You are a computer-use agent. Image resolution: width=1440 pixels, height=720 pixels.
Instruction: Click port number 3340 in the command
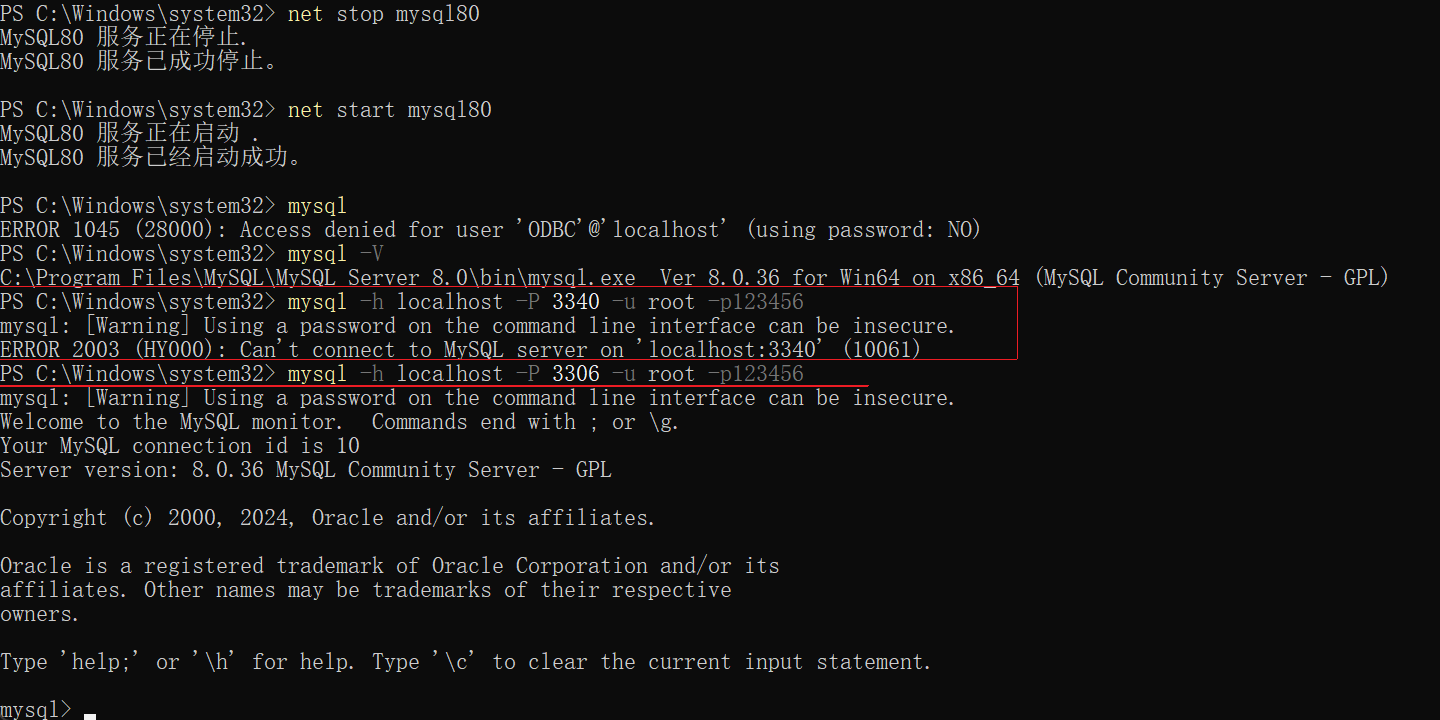[x=575, y=302]
